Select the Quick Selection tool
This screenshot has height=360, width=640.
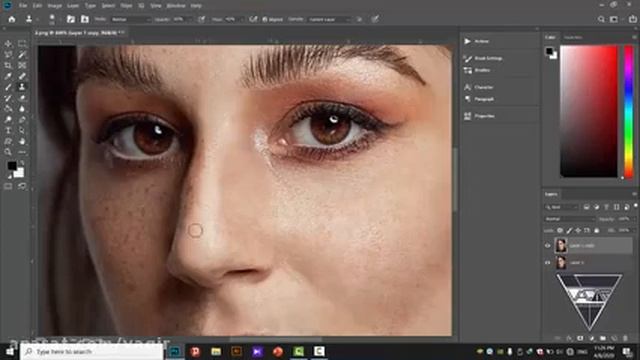22,54
